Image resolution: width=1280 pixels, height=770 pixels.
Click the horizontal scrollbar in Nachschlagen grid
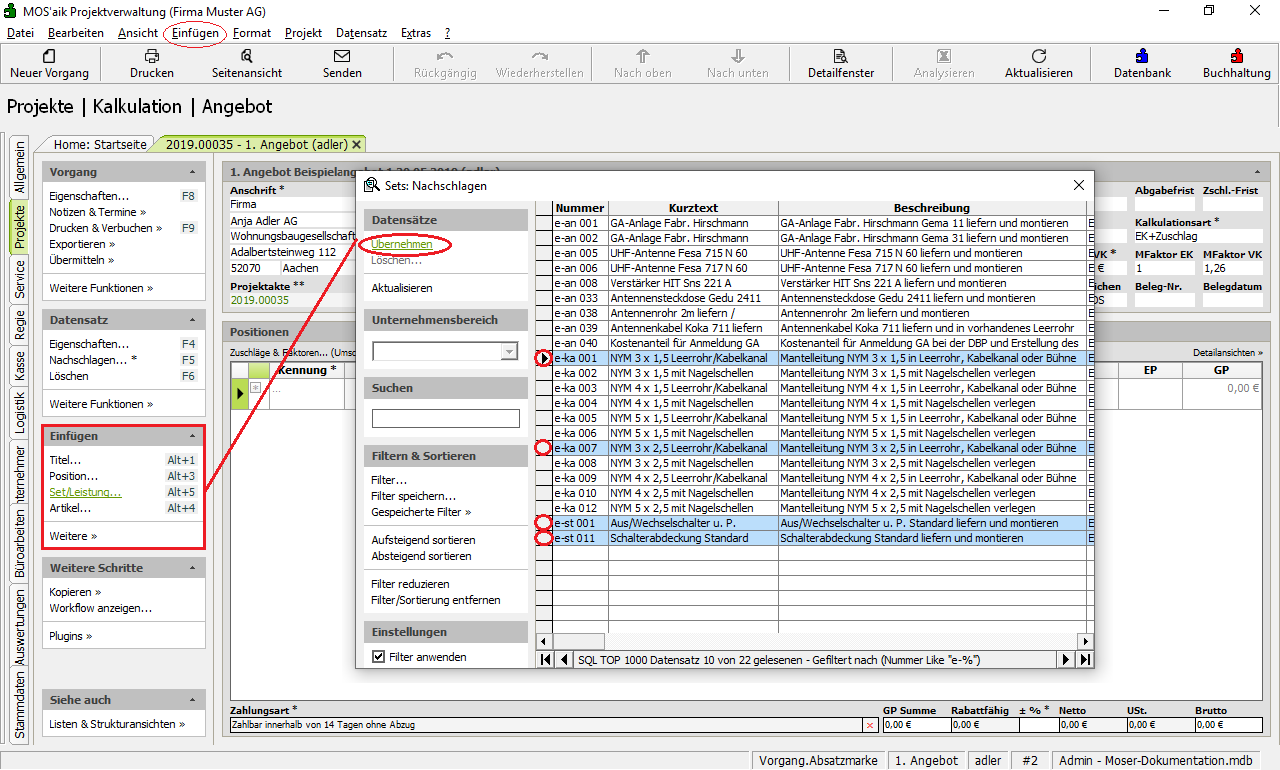click(814, 640)
